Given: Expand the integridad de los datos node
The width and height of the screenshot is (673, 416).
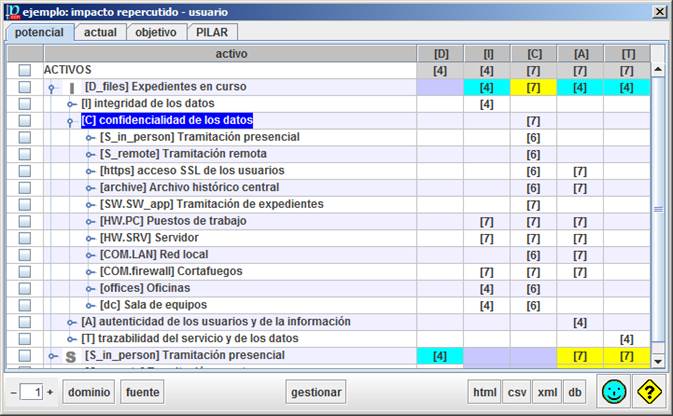Looking at the screenshot, I should pyautogui.click(x=71, y=104).
